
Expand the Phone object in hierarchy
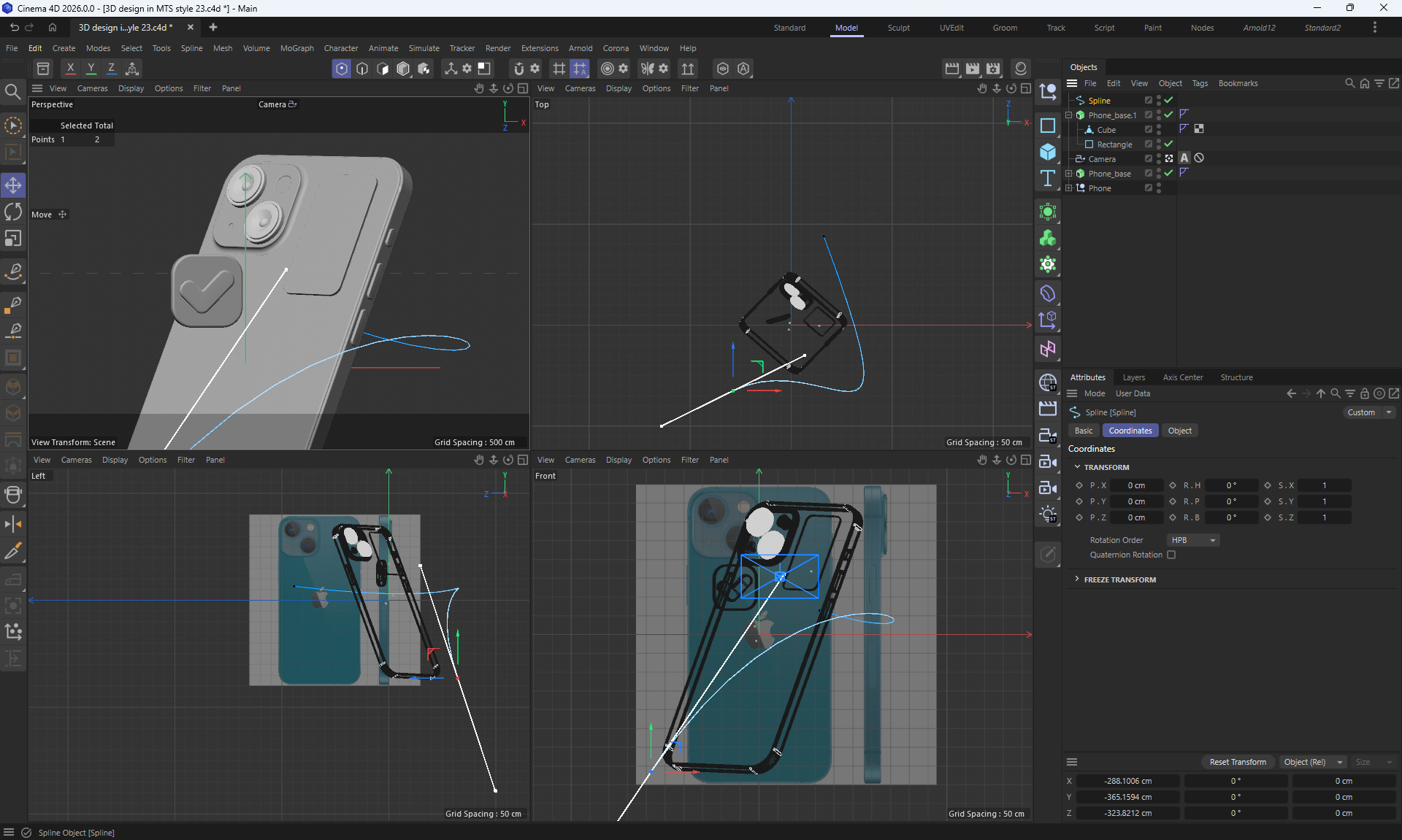coord(1069,188)
